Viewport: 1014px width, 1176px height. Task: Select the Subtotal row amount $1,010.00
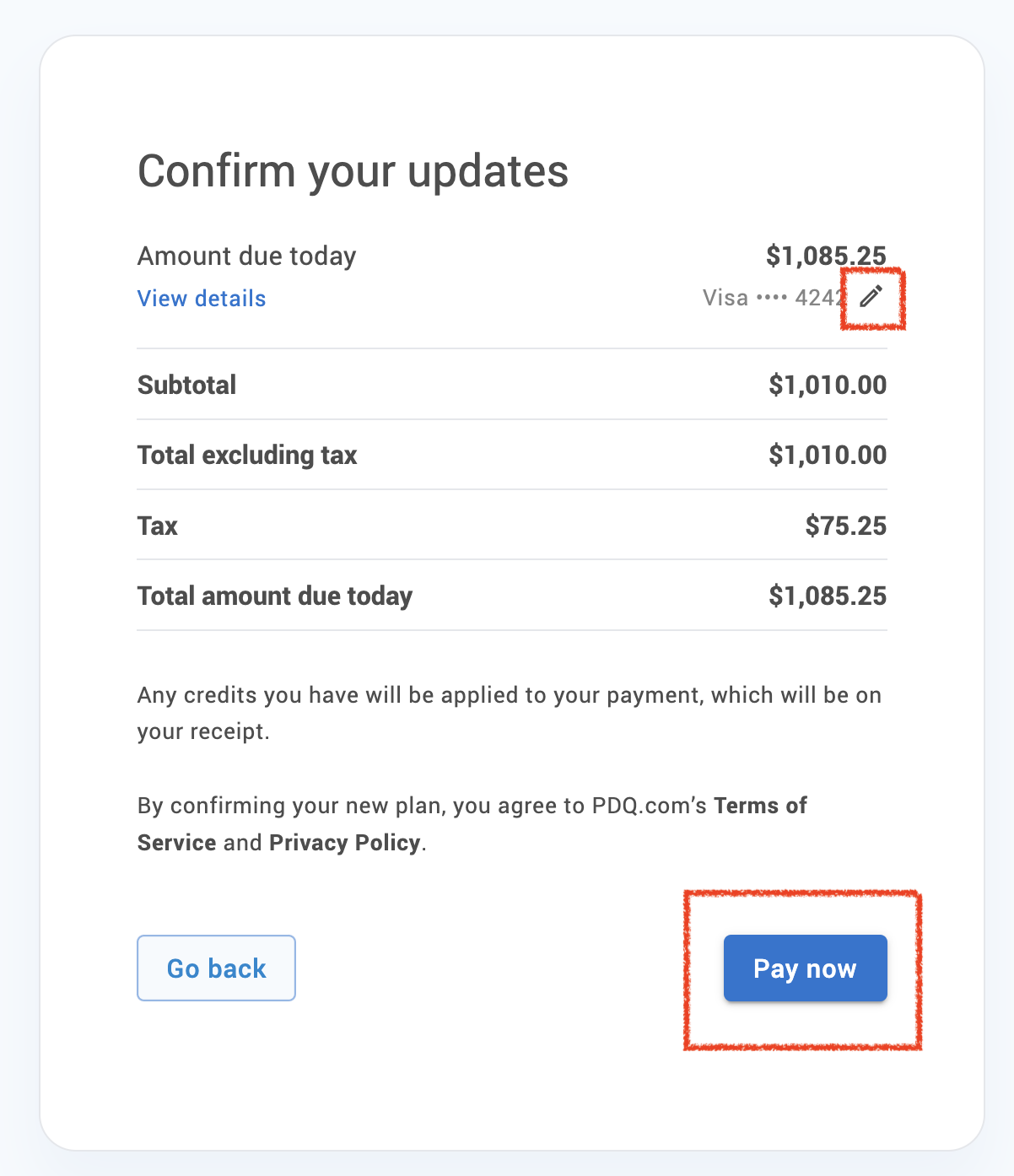tap(827, 385)
